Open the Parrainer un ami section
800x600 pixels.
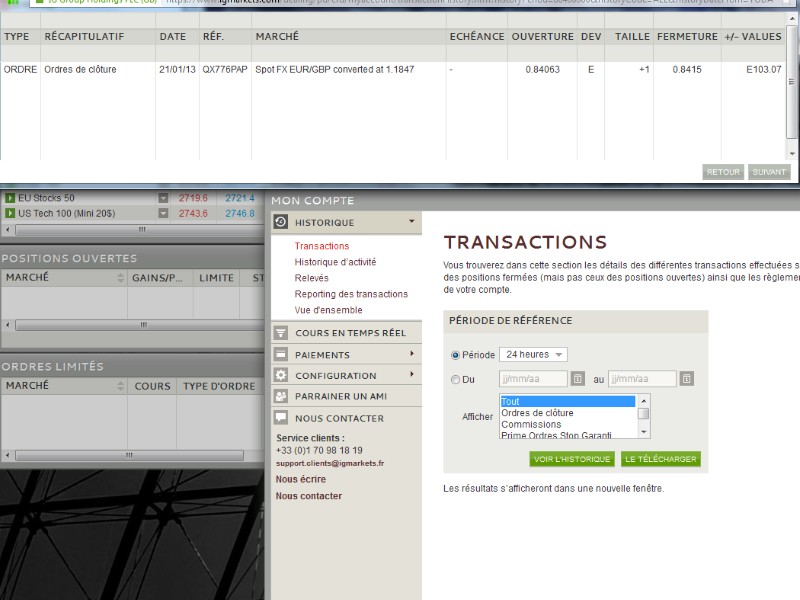point(346,396)
